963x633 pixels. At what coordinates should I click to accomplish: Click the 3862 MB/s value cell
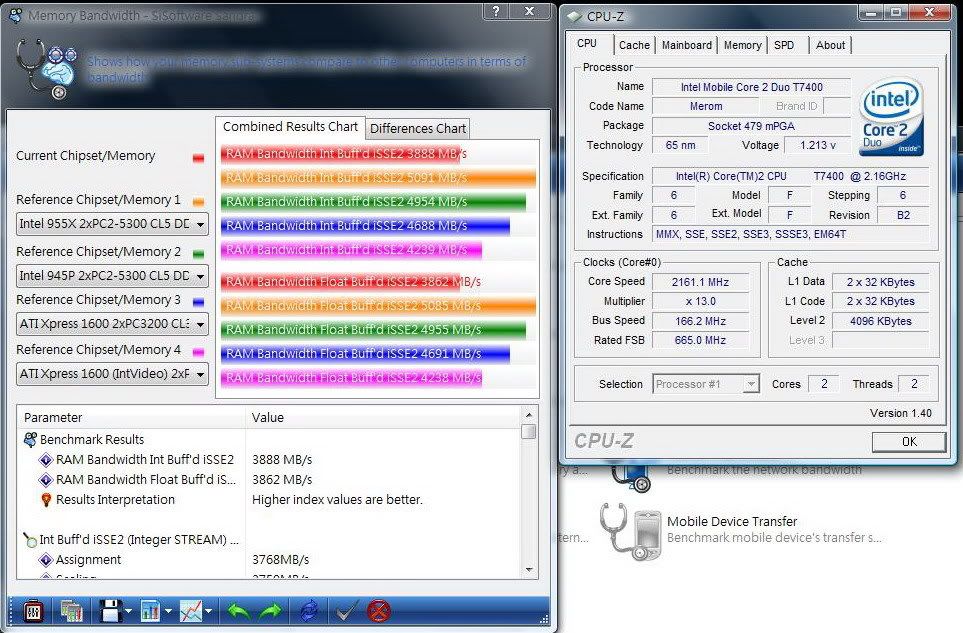tap(282, 480)
